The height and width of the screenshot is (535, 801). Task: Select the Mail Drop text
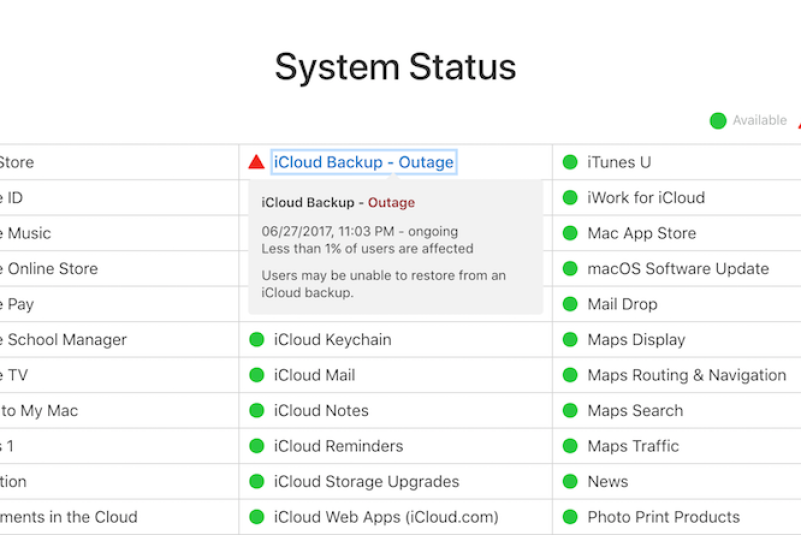click(x=622, y=305)
